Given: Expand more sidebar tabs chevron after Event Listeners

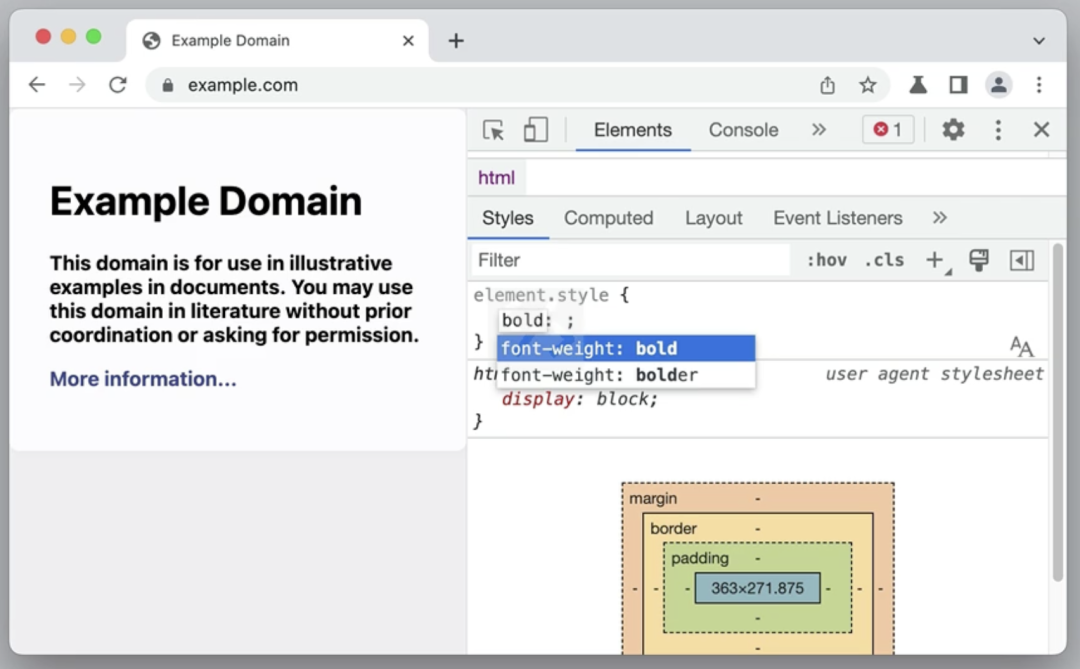Looking at the screenshot, I should tap(939, 218).
